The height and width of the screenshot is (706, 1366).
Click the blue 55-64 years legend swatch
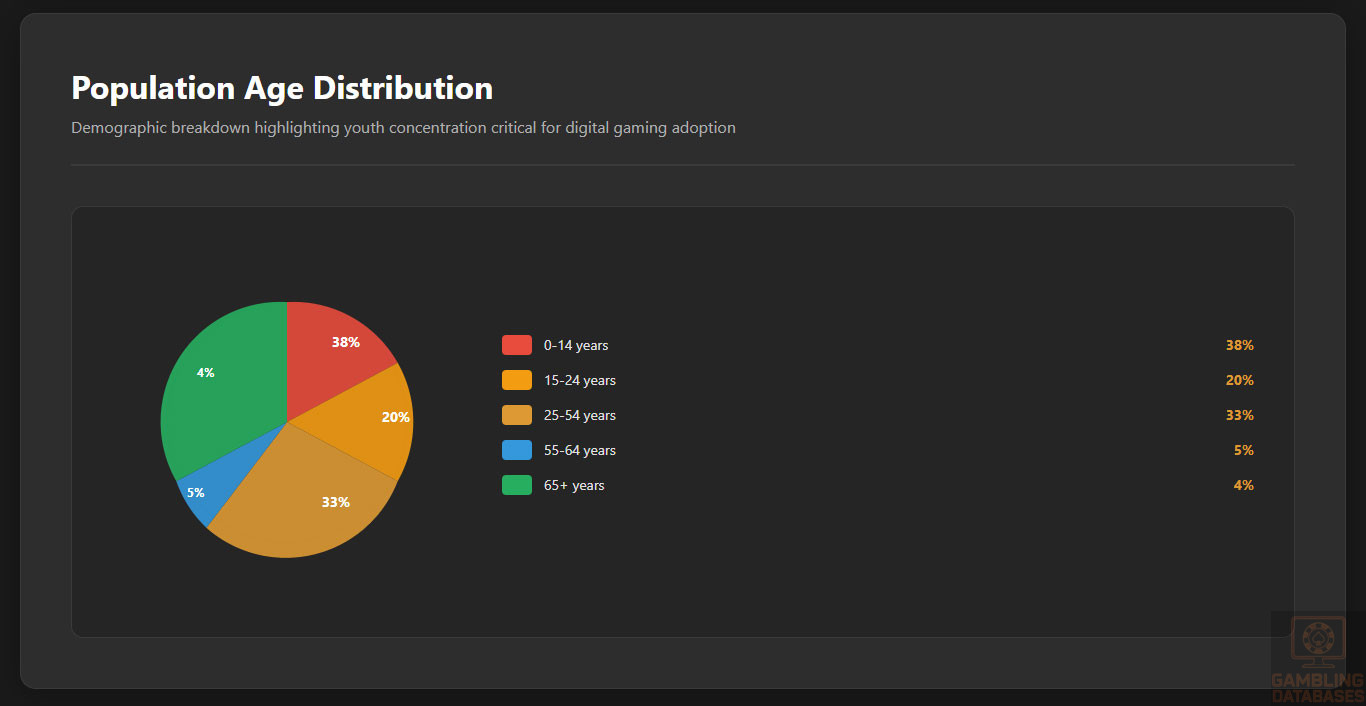(516, 450)
